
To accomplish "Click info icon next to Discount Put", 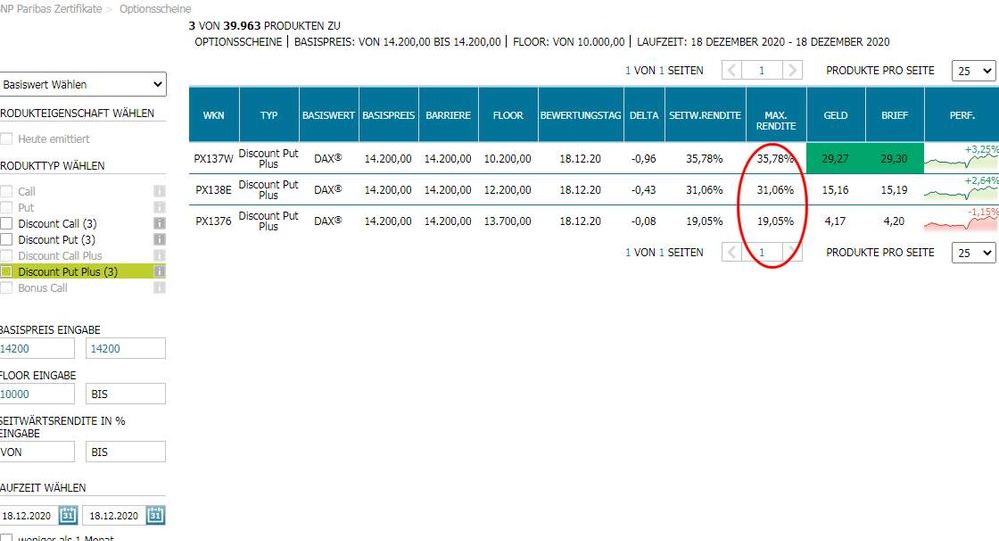I will coord(158,239).
